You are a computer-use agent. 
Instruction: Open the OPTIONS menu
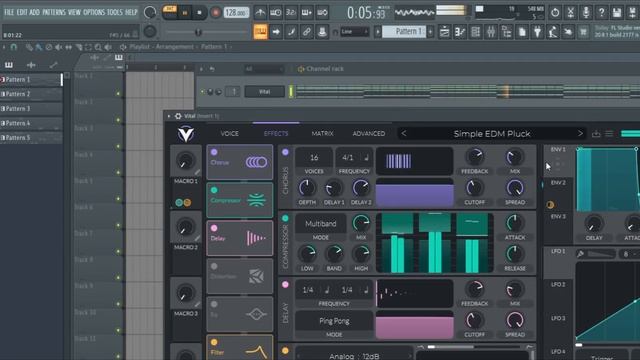[94, 12]
